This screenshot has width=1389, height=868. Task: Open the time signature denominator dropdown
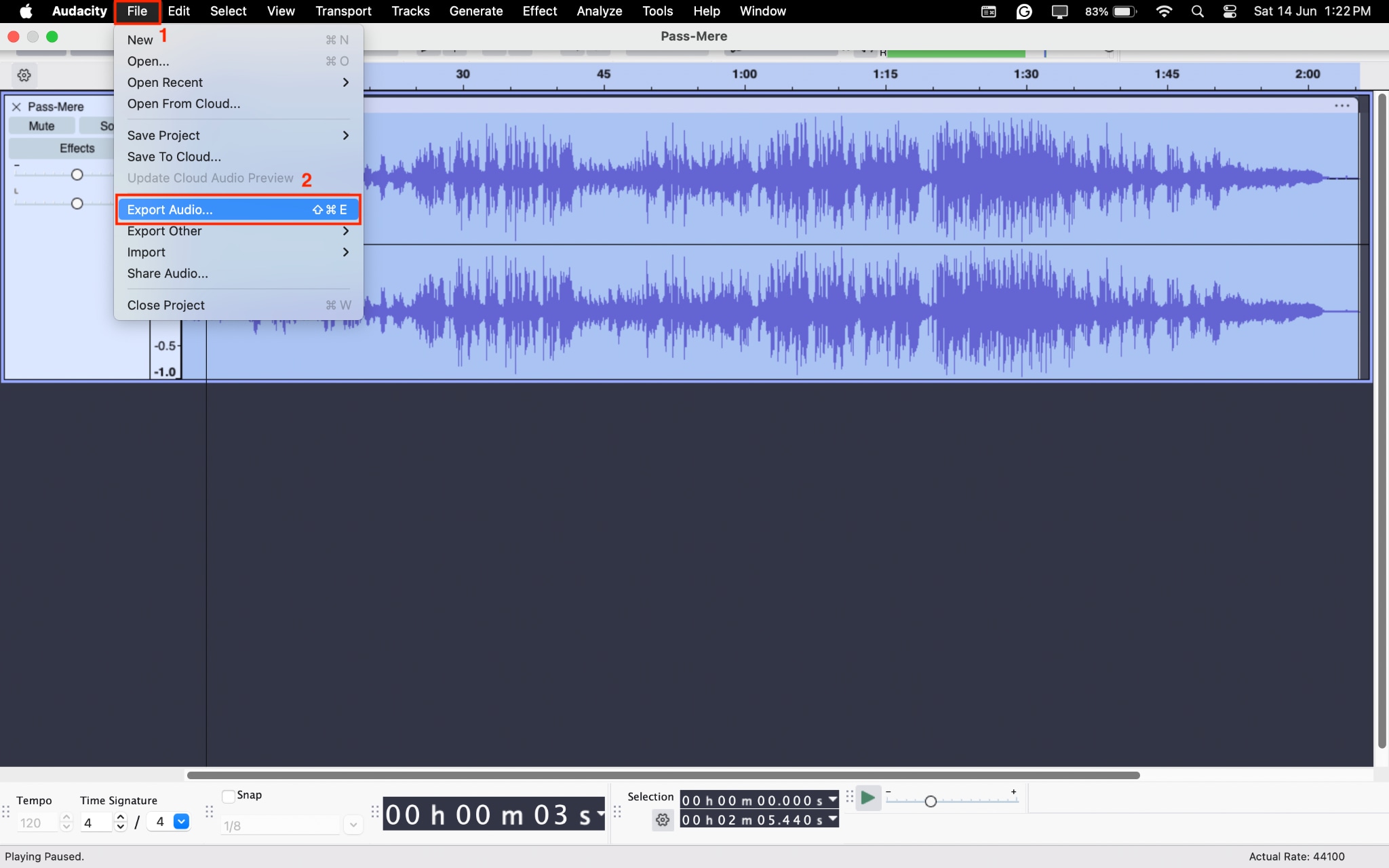tap(181, 821)
